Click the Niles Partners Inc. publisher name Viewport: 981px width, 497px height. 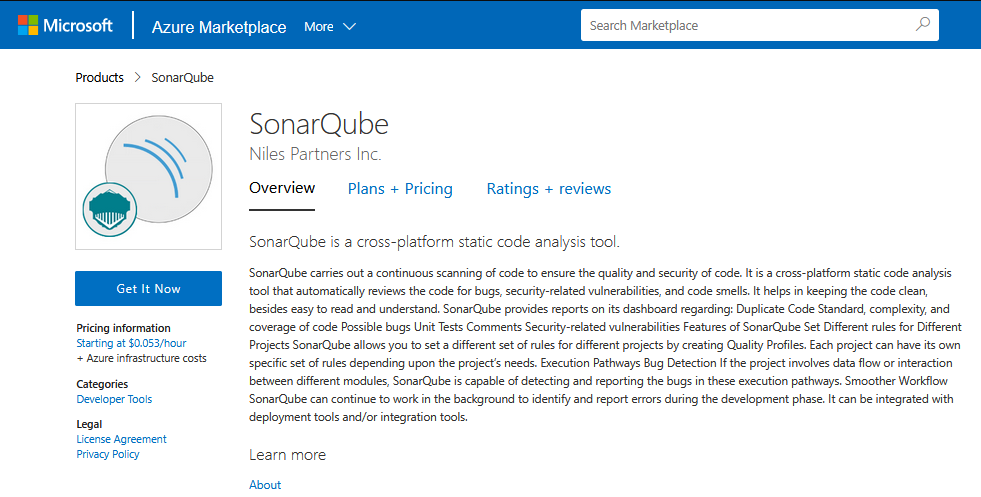[315, 154]
